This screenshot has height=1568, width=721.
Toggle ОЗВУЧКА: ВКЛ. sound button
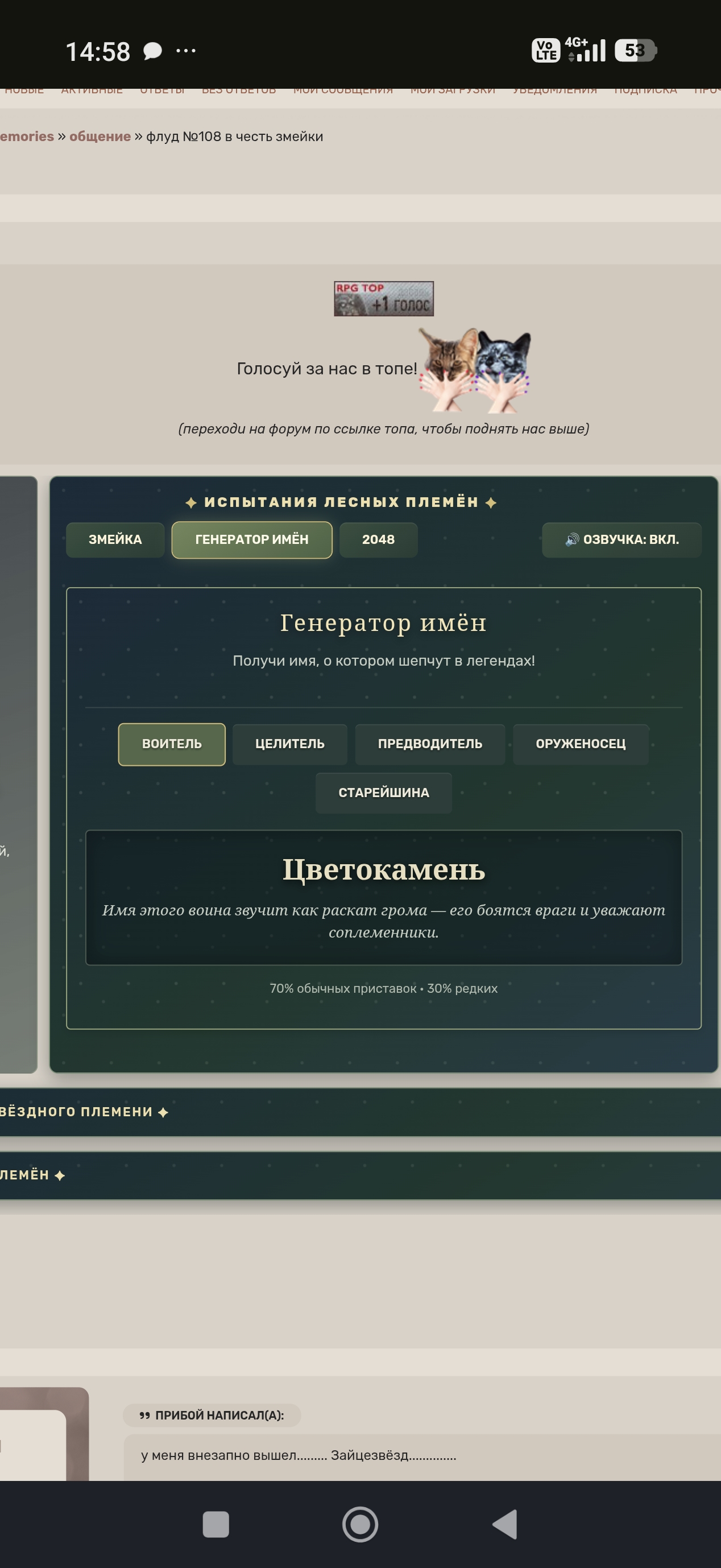[x=622, y=539]
